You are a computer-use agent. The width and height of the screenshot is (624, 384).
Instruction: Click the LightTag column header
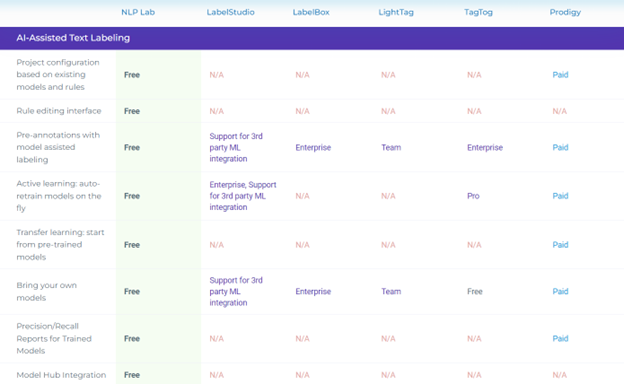point(396,12)
